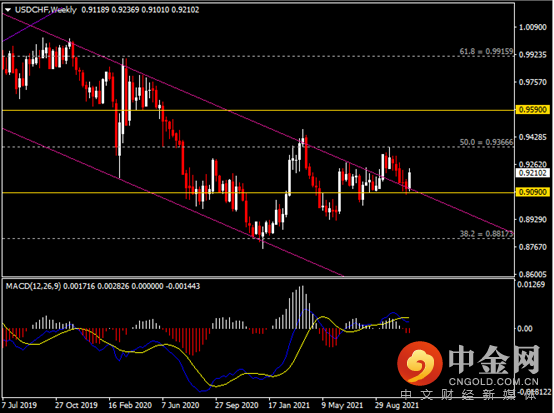Click the 0.01269 MACD scale label
554x413 pixels.
(x=531, y=284)
